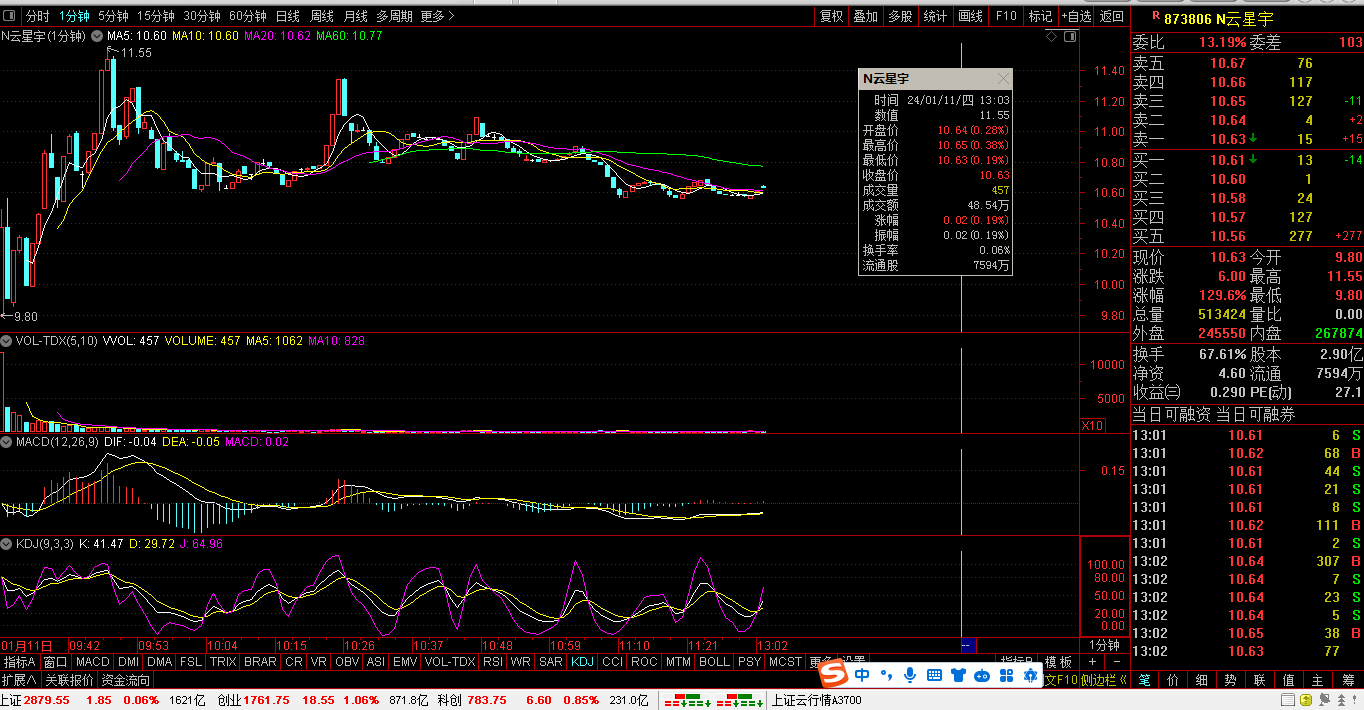The height and width of the screenshot is (710, 1364).
Task: Select the TRIX indicator tab
Action: tap(223, 662)
